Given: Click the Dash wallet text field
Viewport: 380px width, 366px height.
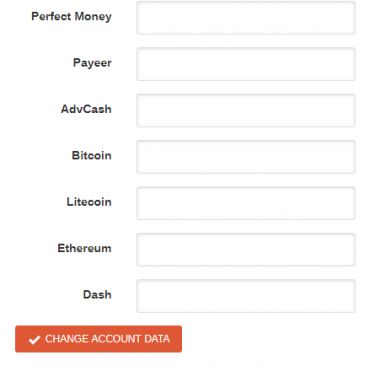Looking at the screenshot, I should [246, 296].
